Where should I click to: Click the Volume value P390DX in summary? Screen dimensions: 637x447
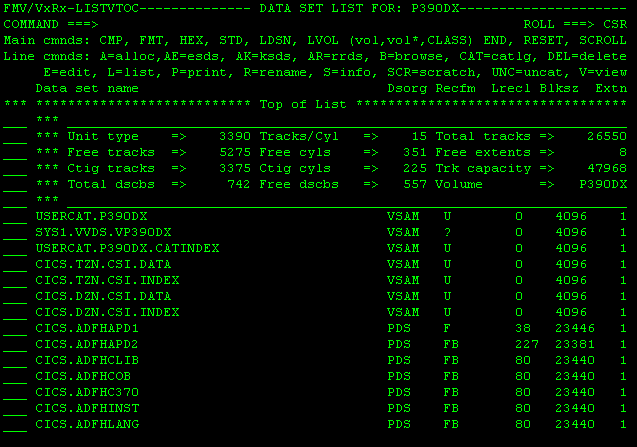[x=603, y=184]
